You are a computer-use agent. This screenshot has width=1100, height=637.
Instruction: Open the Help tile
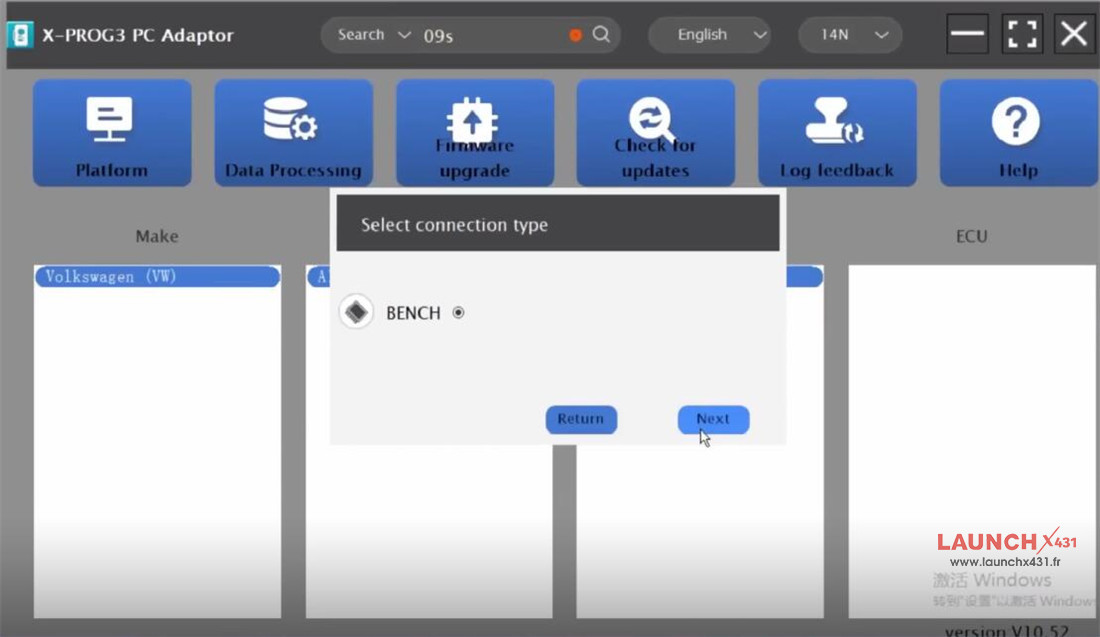[1017, 133]
